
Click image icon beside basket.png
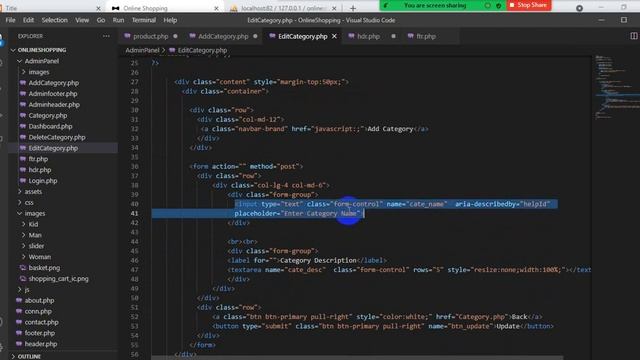(23, 268)
